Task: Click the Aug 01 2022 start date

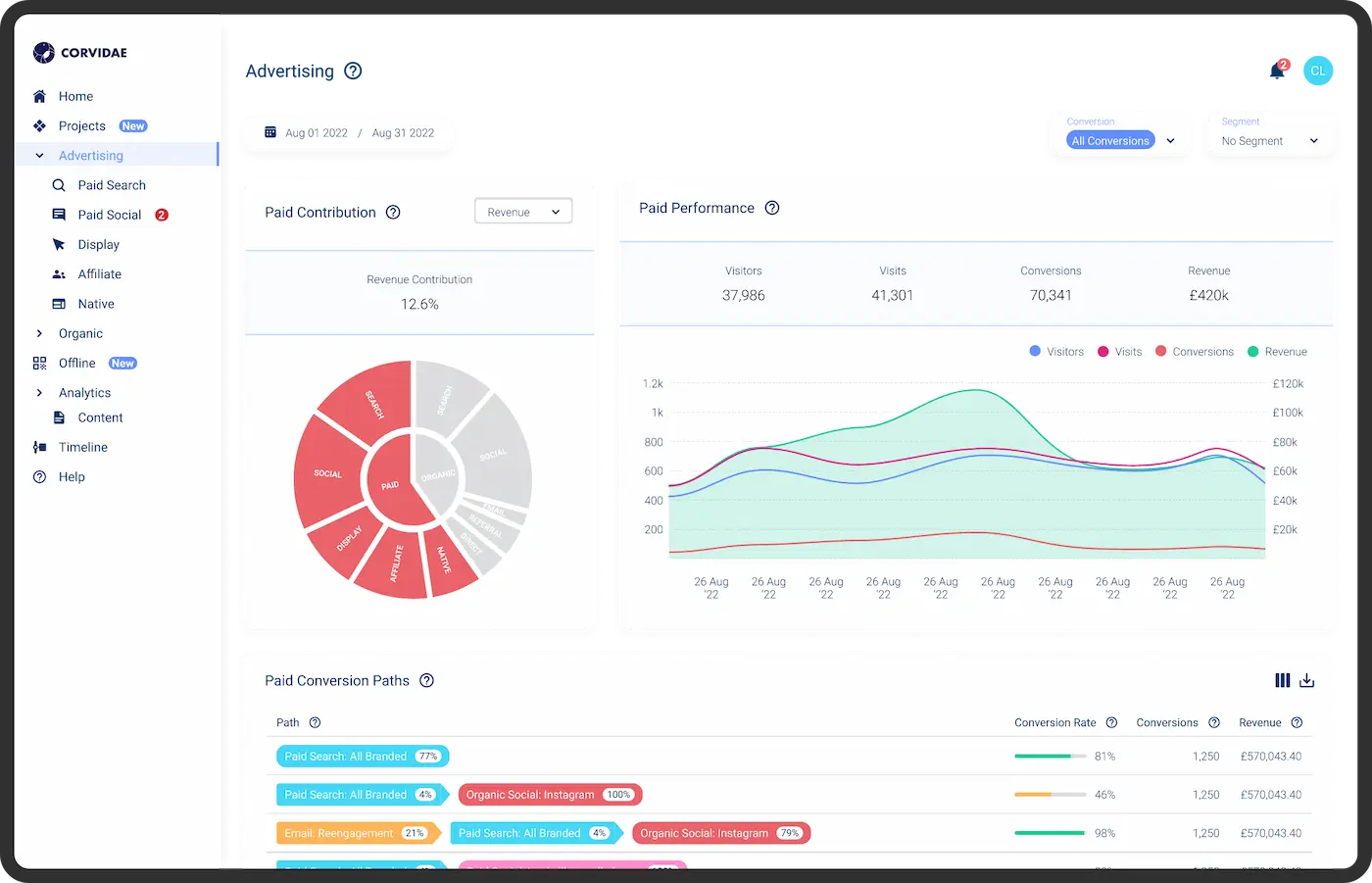Action: (x=317, y=133)
